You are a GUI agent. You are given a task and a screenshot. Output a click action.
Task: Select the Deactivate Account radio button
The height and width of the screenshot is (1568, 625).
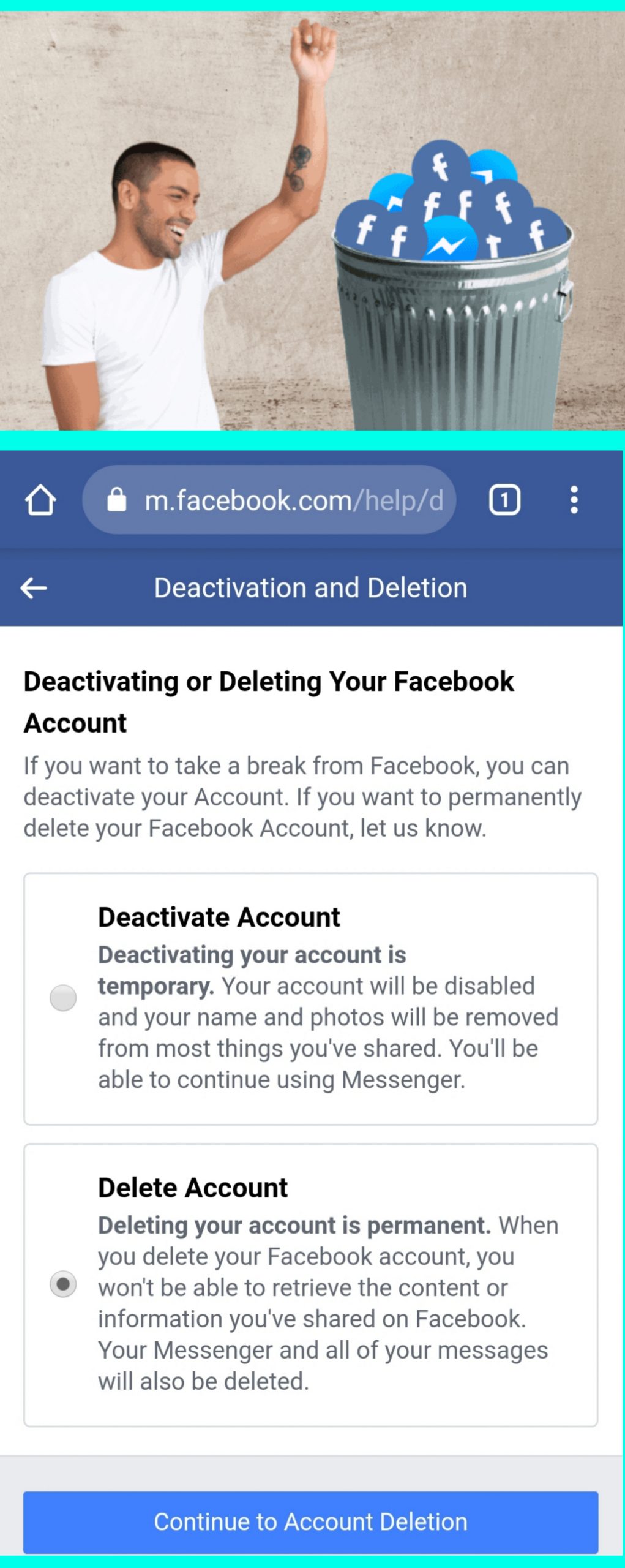coord(63,998)
